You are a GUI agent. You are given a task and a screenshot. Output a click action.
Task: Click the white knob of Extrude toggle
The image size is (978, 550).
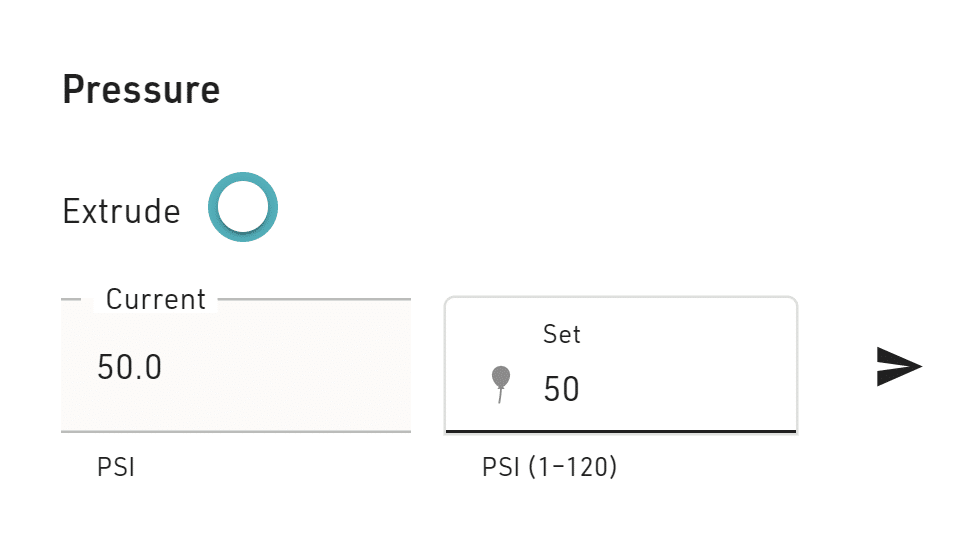[x=242, y=207]
